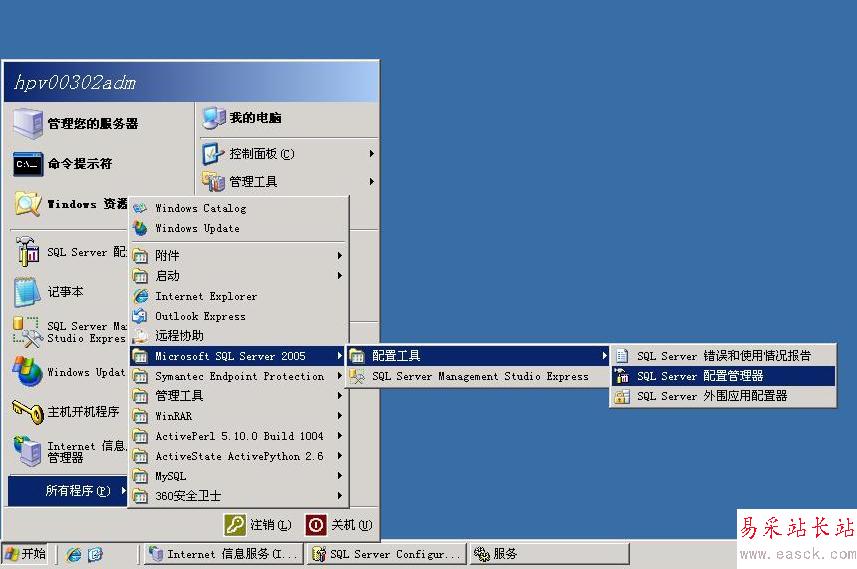Click the Manage Your Server icon
The image size is (857, 569).
point(28,124)
